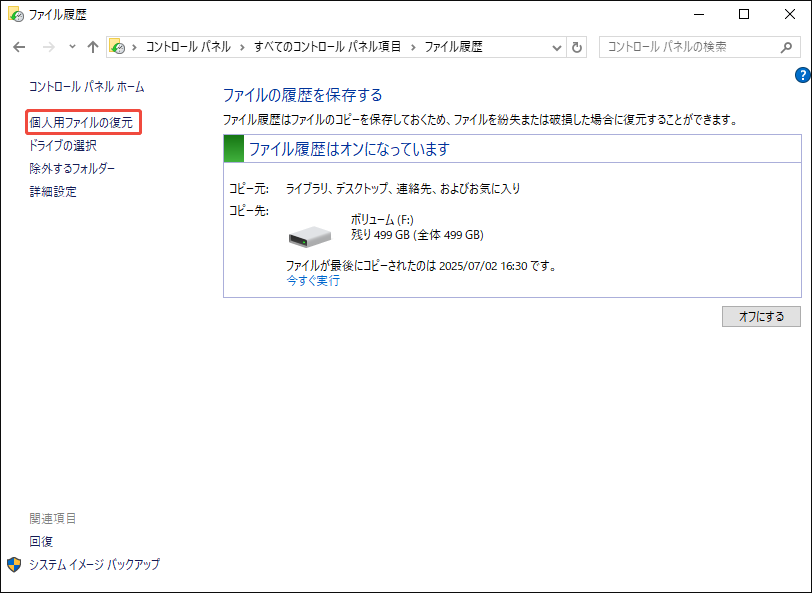Open the 回復 related link

coord(41,542)
